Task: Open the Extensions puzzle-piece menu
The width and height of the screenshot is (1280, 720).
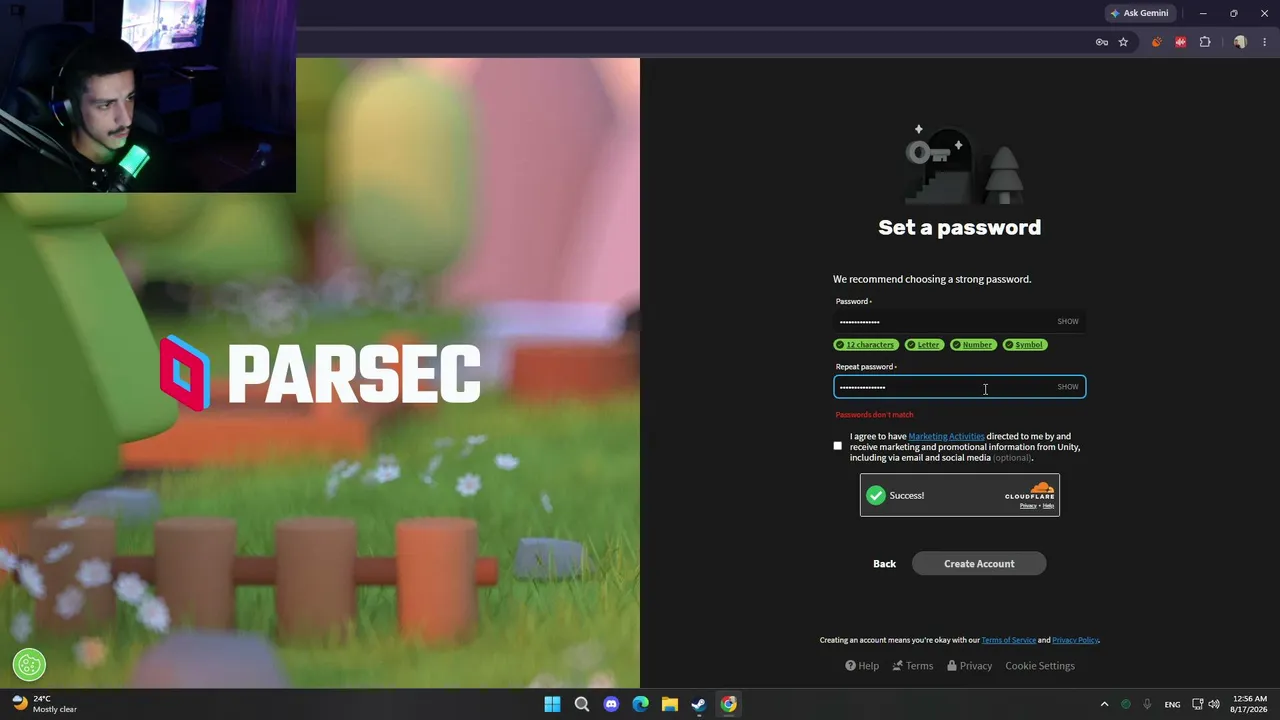Action: 1205,42
